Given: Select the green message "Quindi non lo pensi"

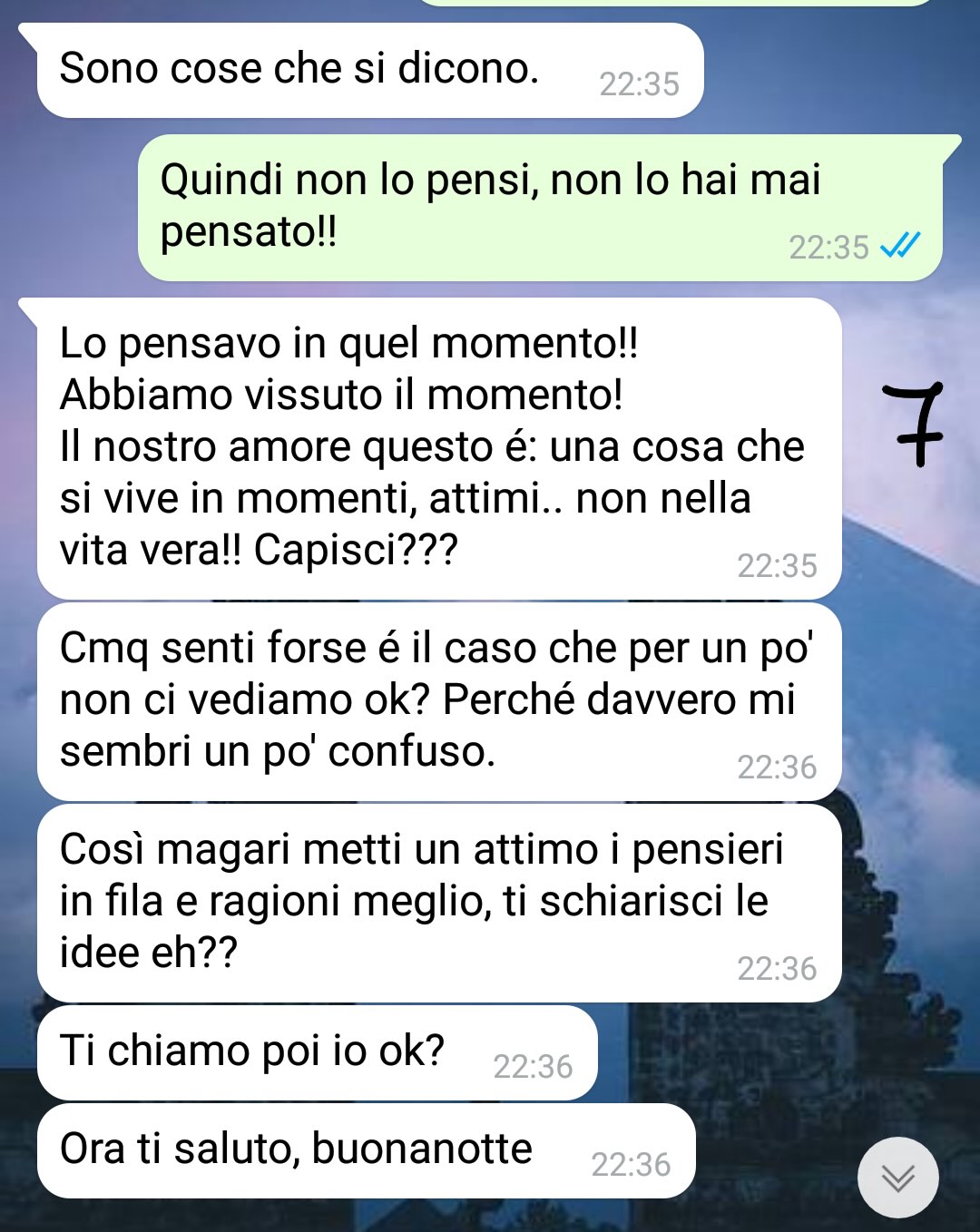Looking at the screenshot, I should pos(540,208).
